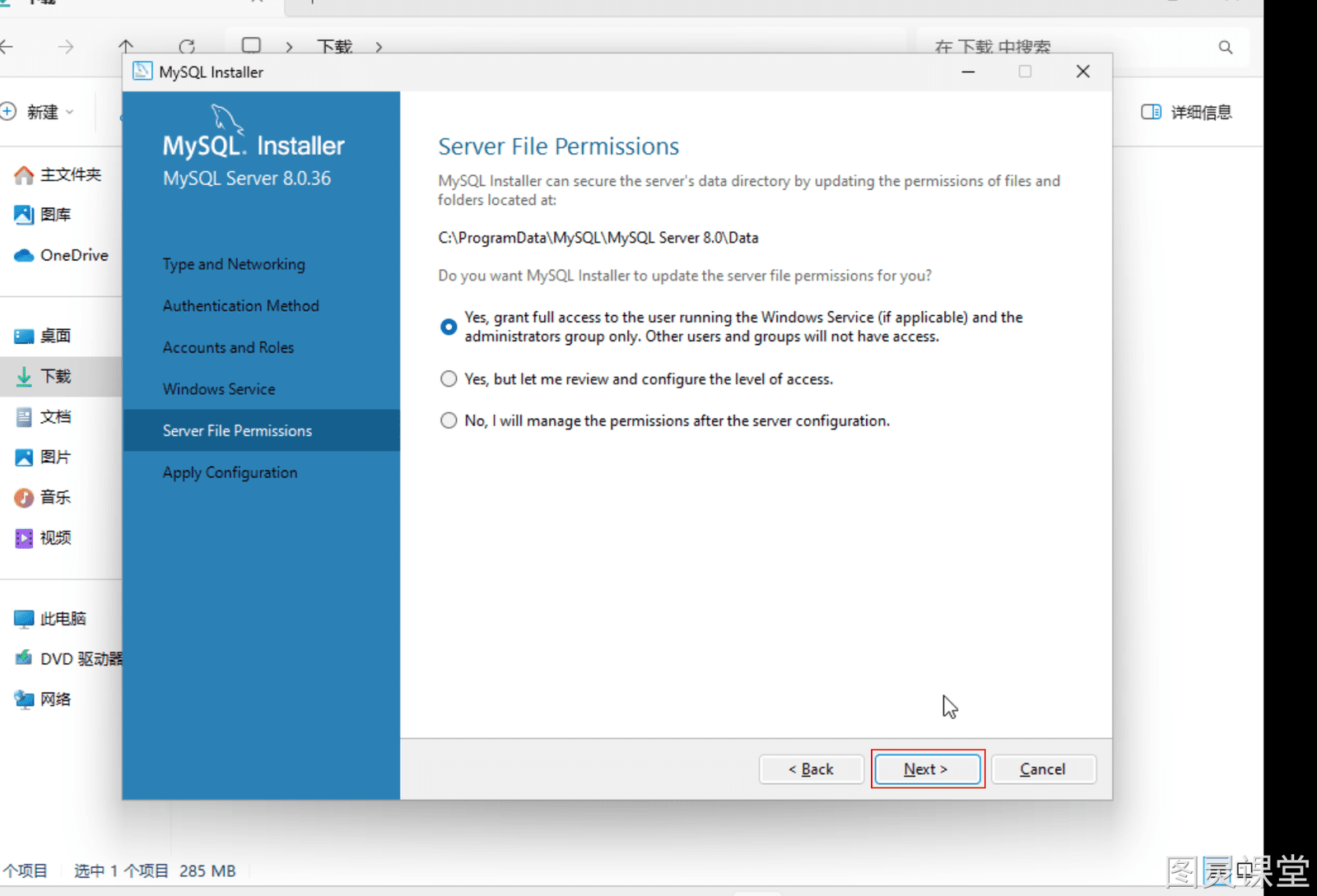1317x896 pixels.
Task: Click 下载 breadcrumb in Explorer address bar
Action: coord(335,47)
